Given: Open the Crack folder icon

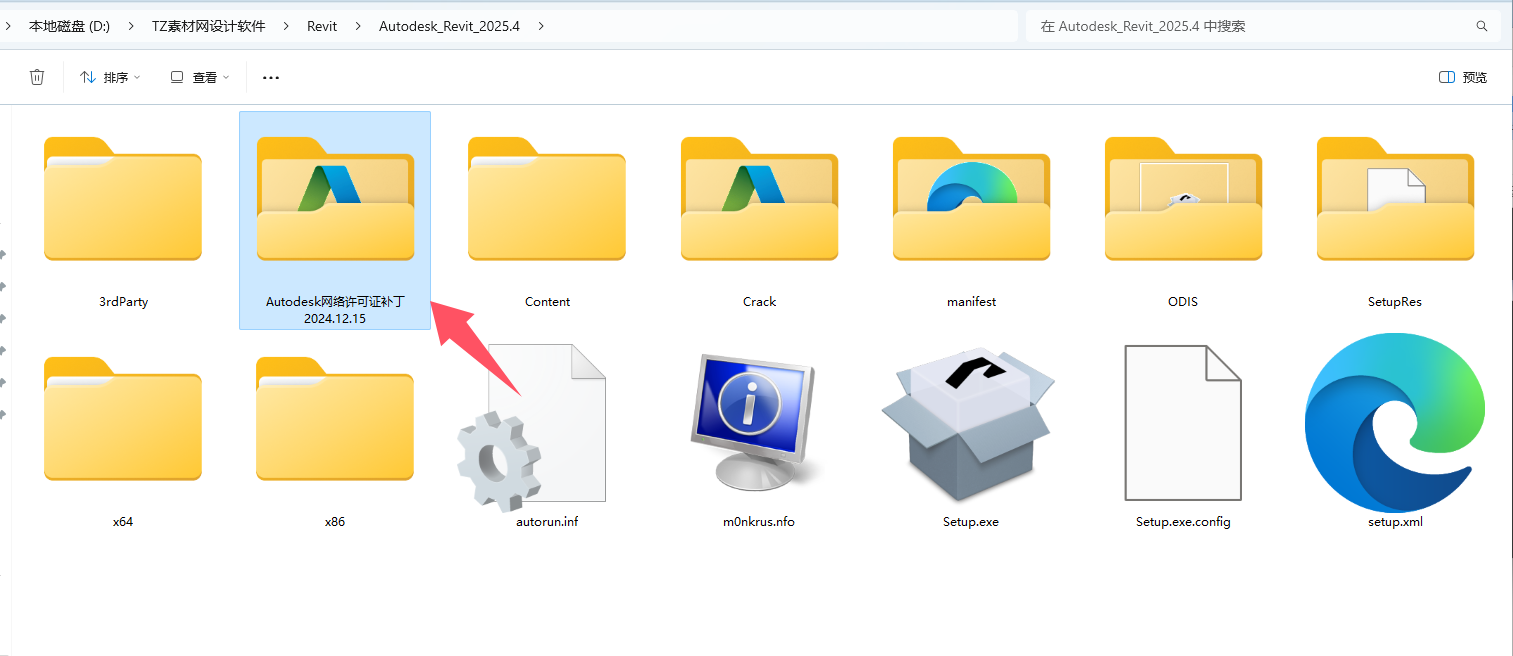Looking at the screenshot, I should (x=759, y=198).
